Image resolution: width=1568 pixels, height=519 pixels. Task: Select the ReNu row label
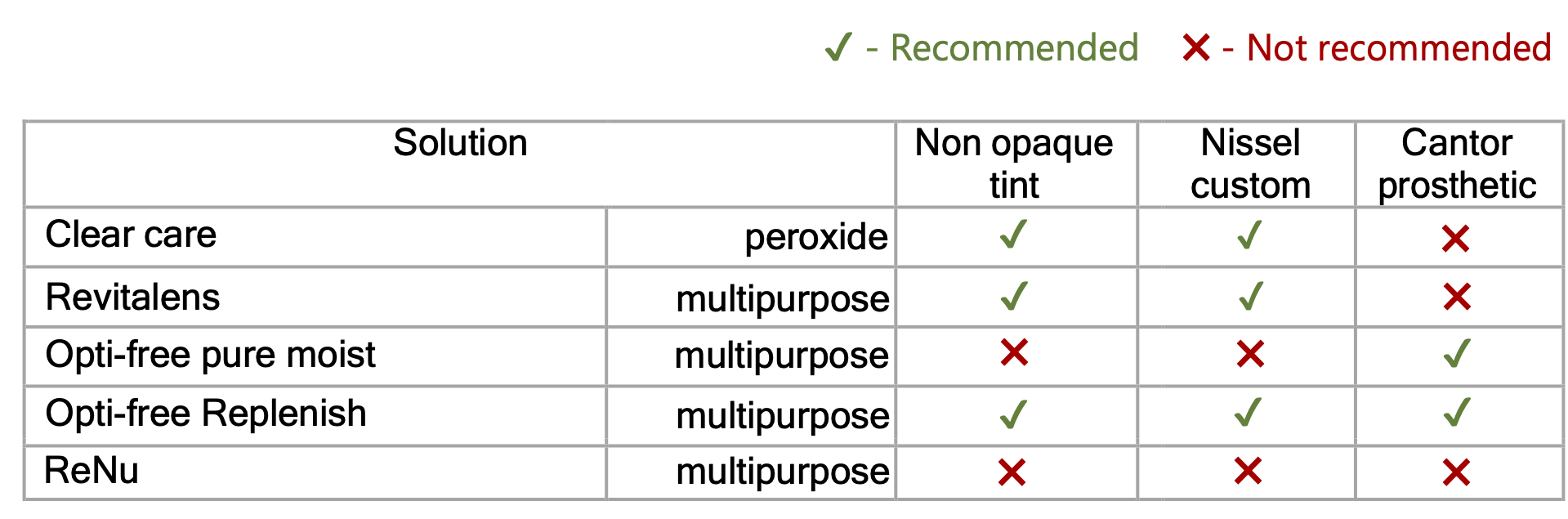pos(92,472)
